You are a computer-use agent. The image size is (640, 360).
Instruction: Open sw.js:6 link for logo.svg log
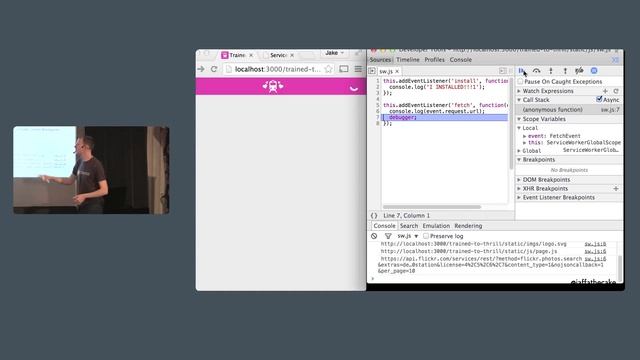(x=595, y=244)
